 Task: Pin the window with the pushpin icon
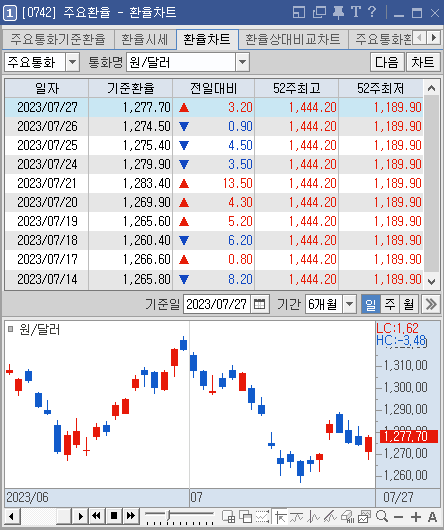click(338, 13)
